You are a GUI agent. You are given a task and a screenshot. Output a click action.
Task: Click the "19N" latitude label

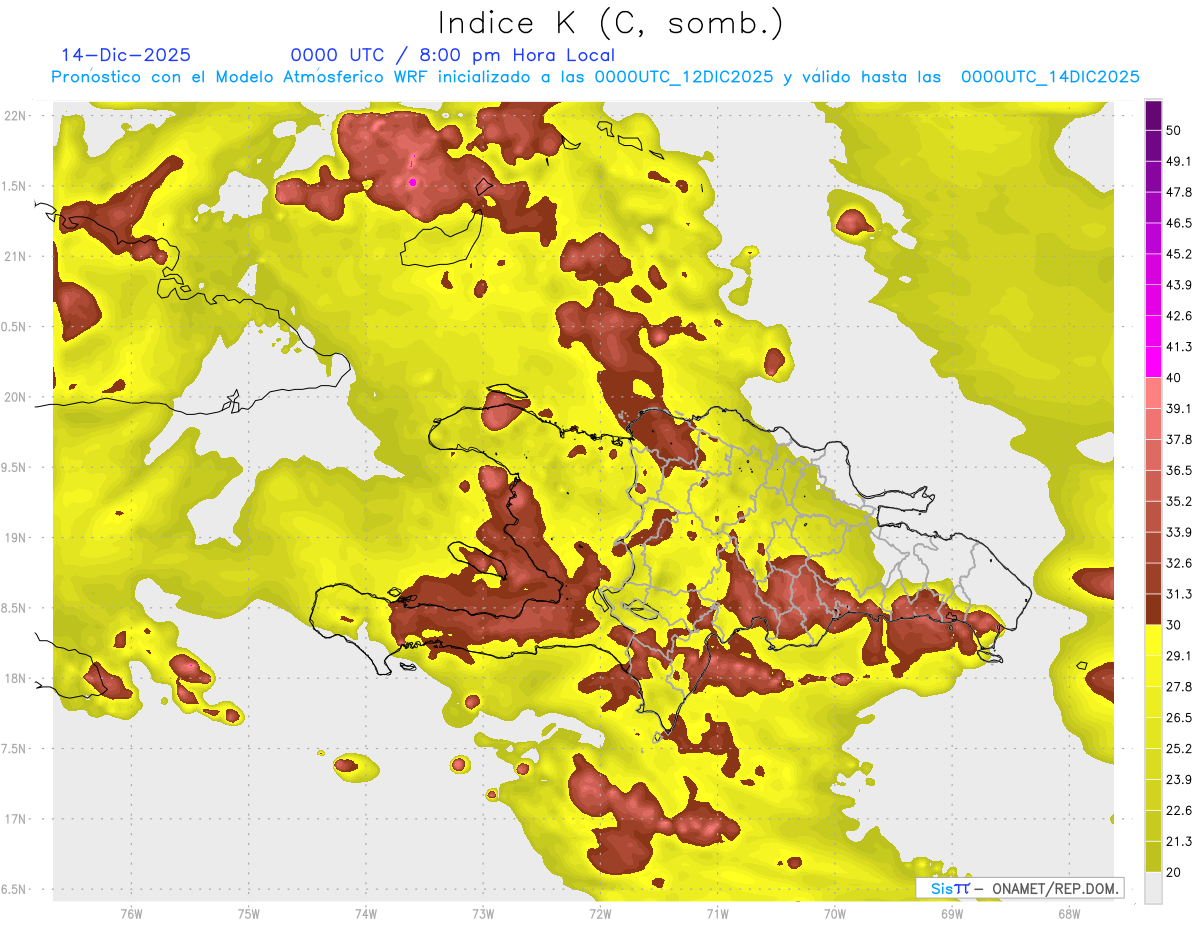tap(15, 538)
